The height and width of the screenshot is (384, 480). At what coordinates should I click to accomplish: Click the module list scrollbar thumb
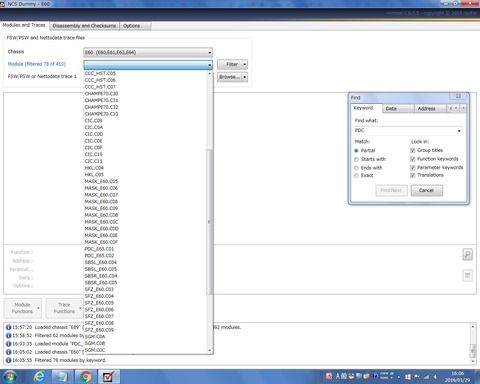(209, 222)
